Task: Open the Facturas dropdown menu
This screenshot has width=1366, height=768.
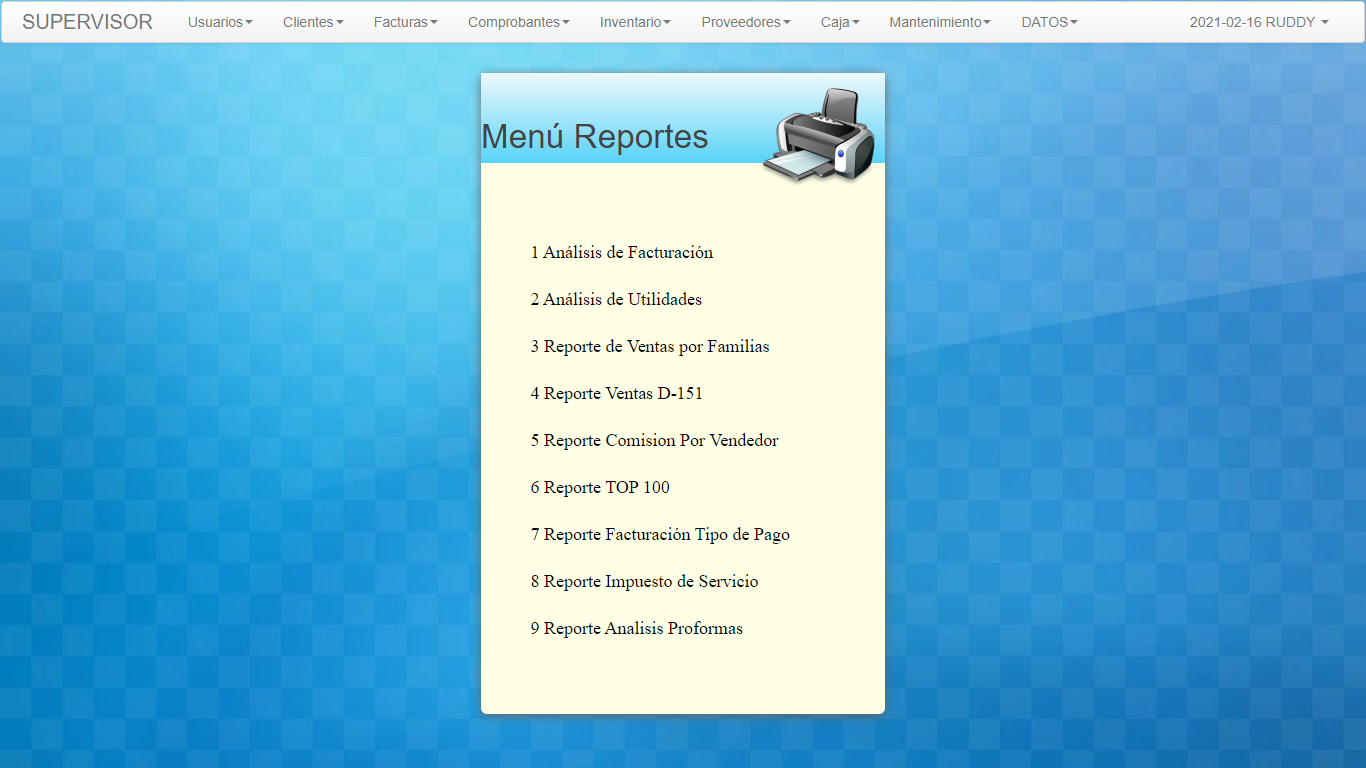Action: point(405,22)
